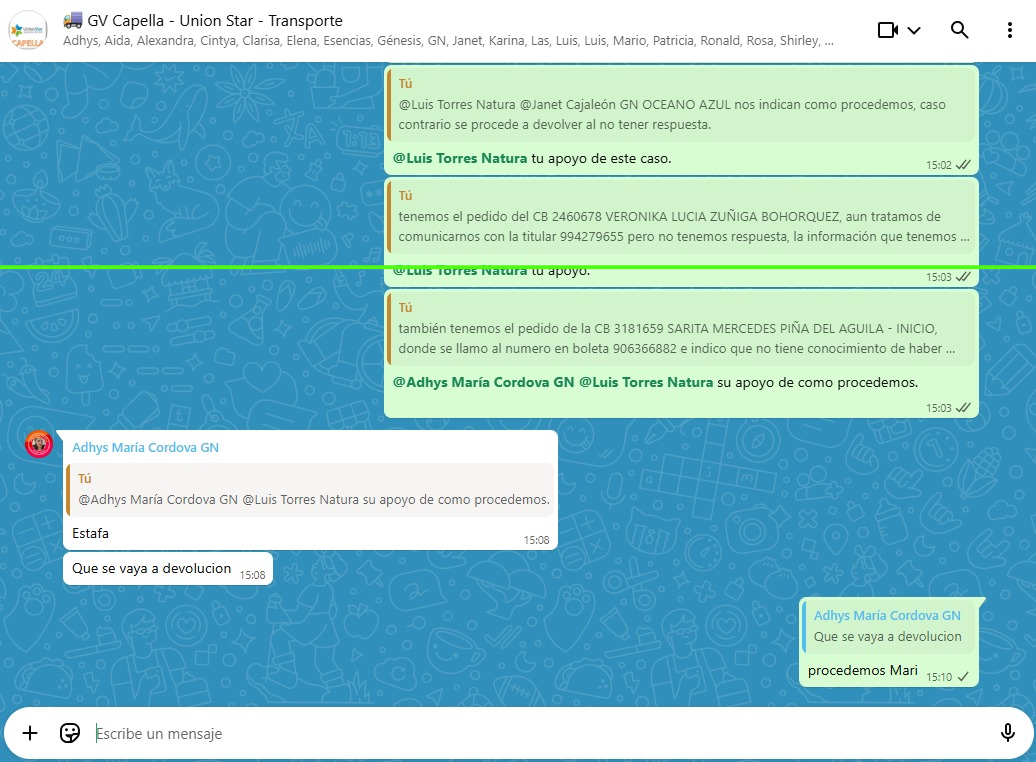Screen dimensions: 1036x762
Task: Jump to quoted message in 'Estafa' reply
Action: (x=310, y=490)
